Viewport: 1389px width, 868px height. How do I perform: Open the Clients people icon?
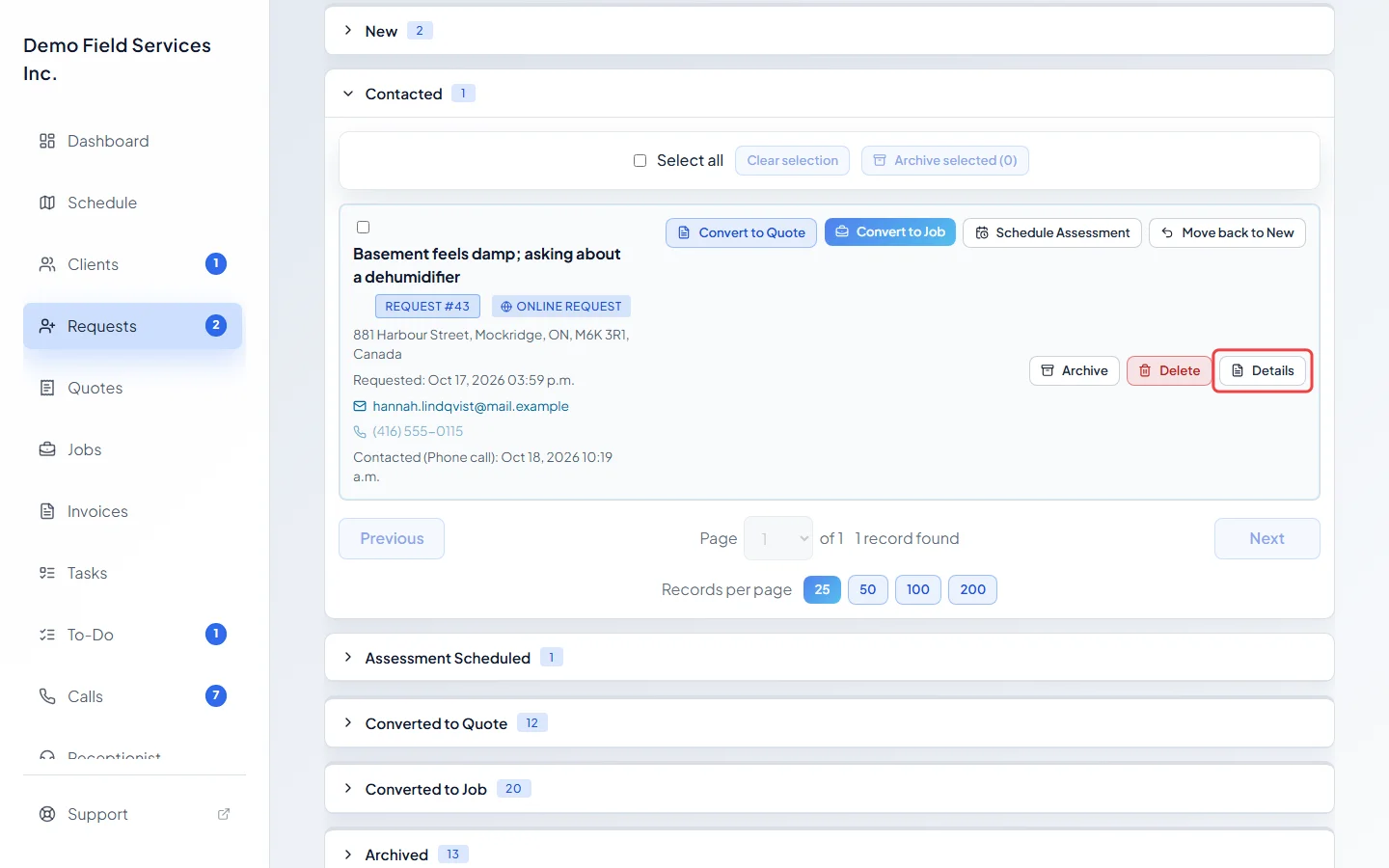coord(47,264)
